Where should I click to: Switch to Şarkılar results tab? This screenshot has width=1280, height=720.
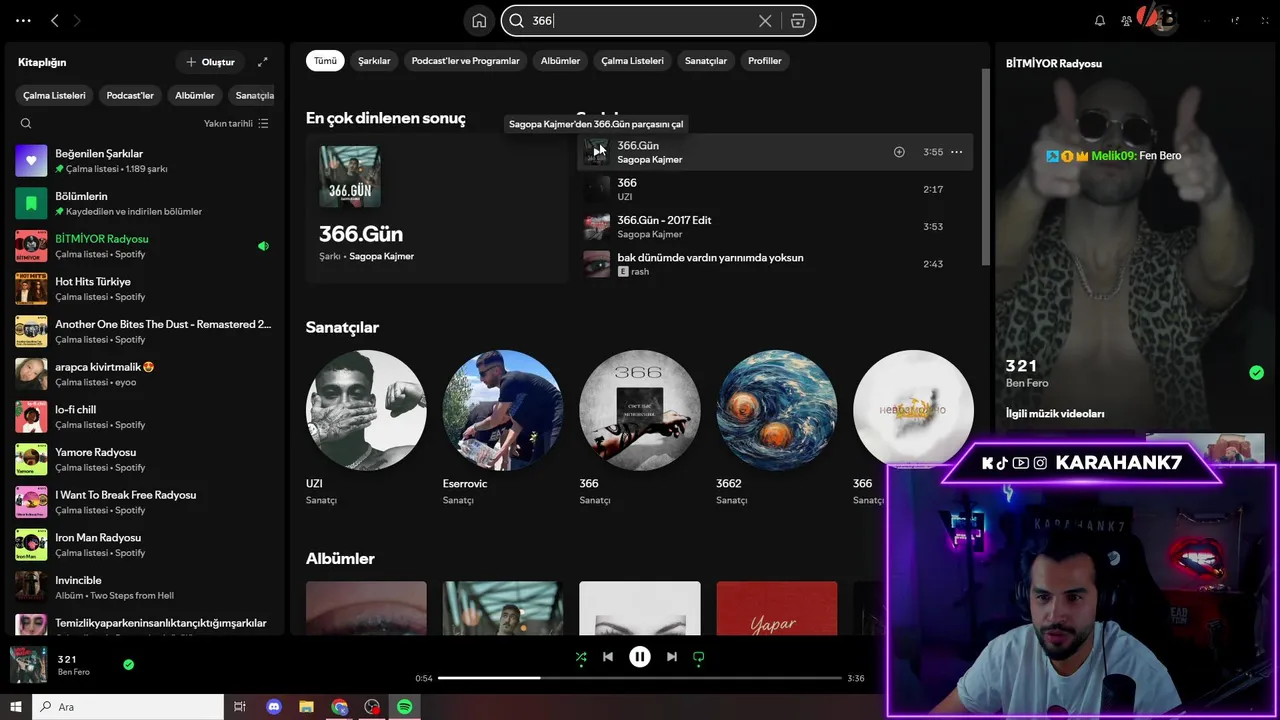pos(374,61)
